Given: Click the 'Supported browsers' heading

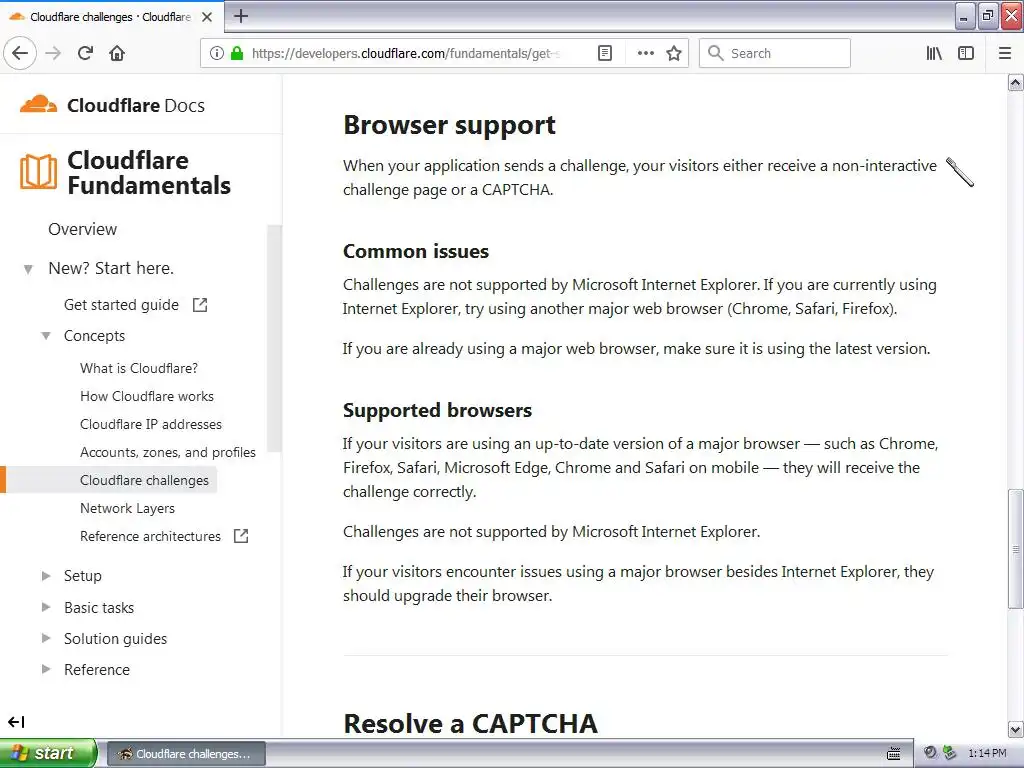Looking at the screenshot, I should pyautogui.click(x=438, y=410).
